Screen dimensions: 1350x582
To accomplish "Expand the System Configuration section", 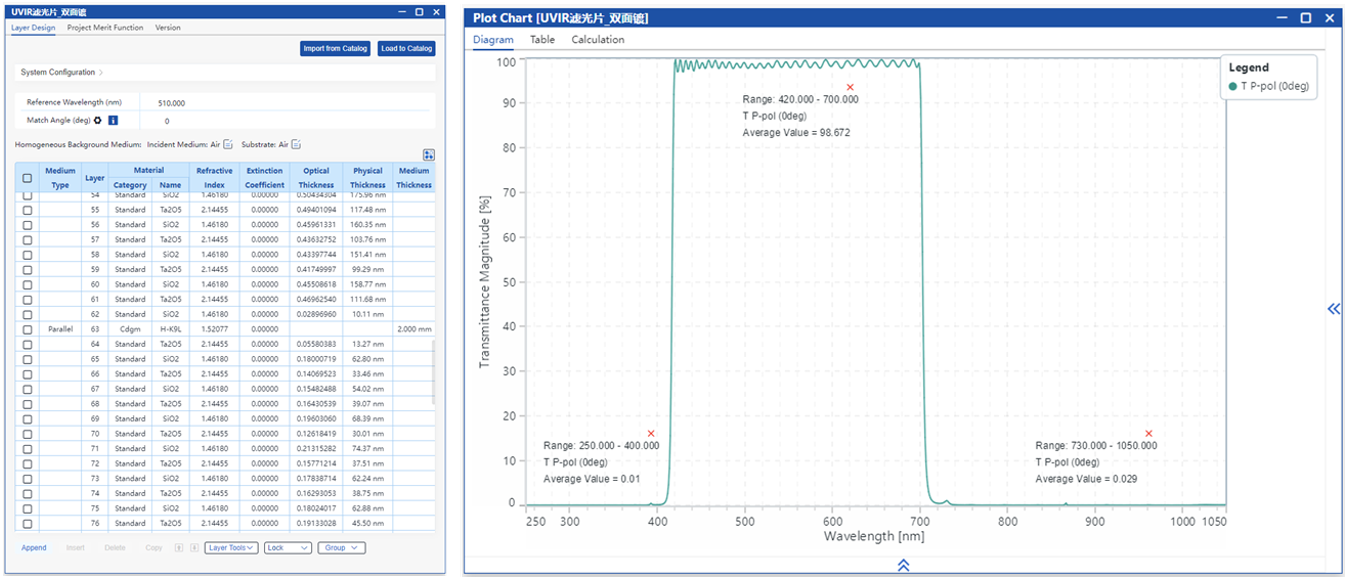I will [x=62, y=72].
